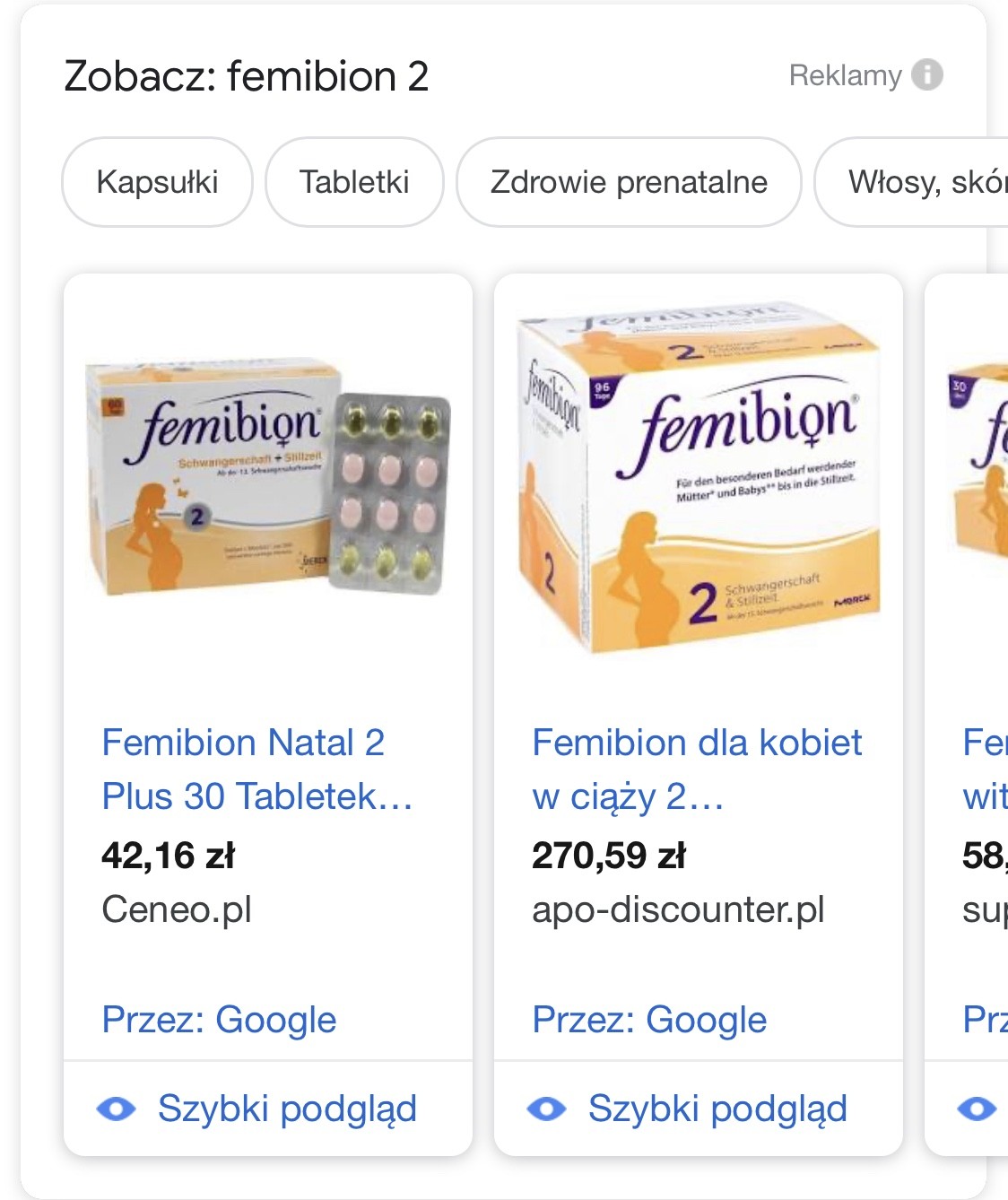Screen dimensions: 1008x1200
Task: Open Femibion Natal 2 Plus 30 Tabletek link
Action: 257,770
